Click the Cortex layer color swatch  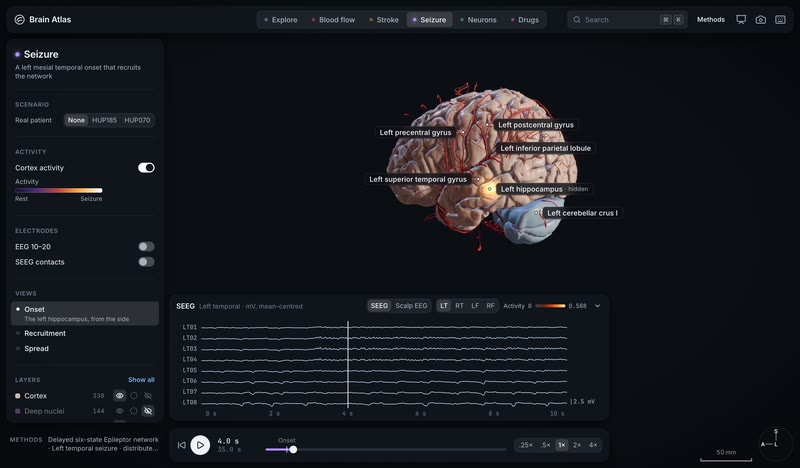pyautogui.click(x=18, y=396)
